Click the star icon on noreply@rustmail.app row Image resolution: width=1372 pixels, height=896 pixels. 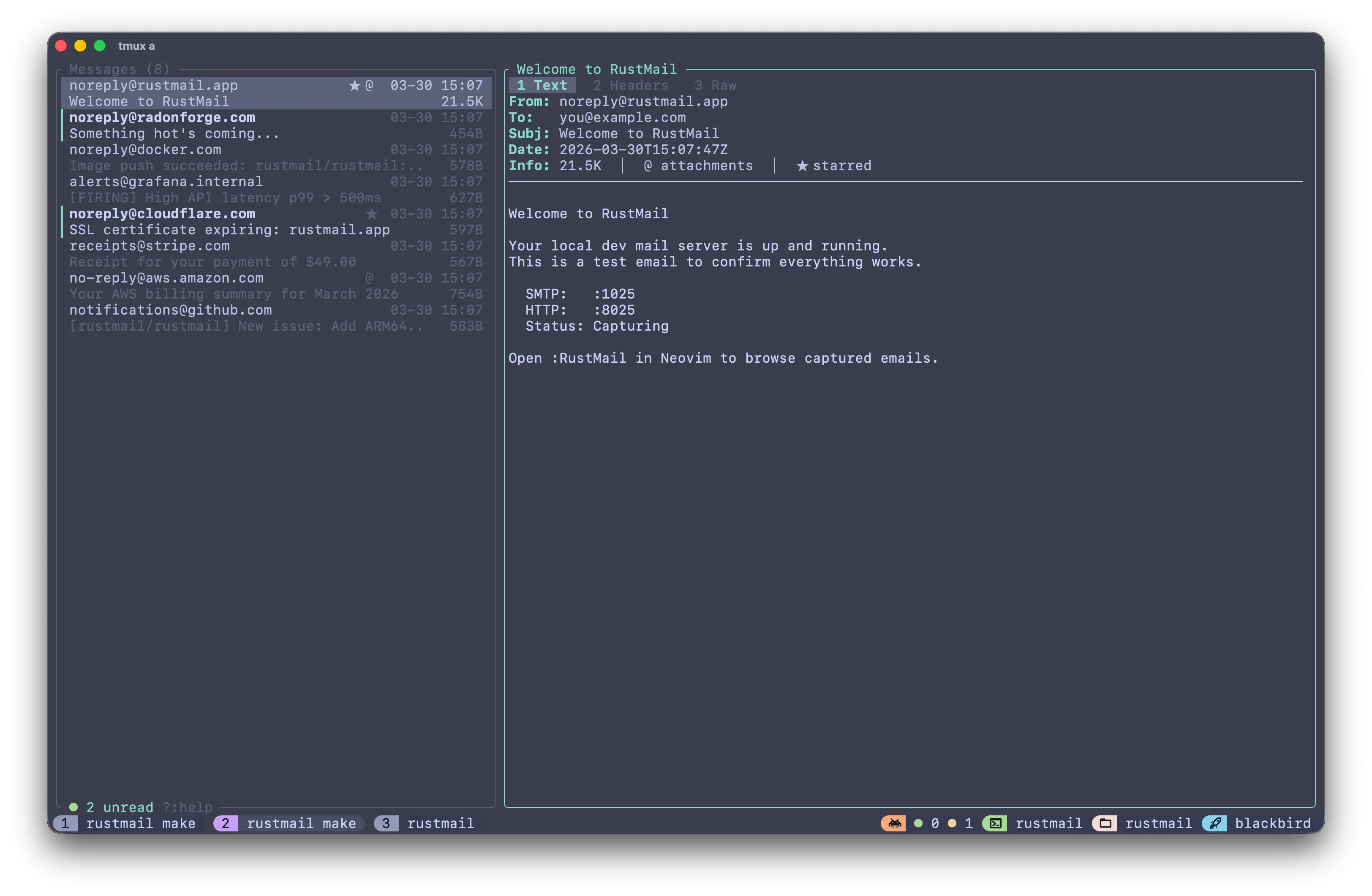coord(354,85)
